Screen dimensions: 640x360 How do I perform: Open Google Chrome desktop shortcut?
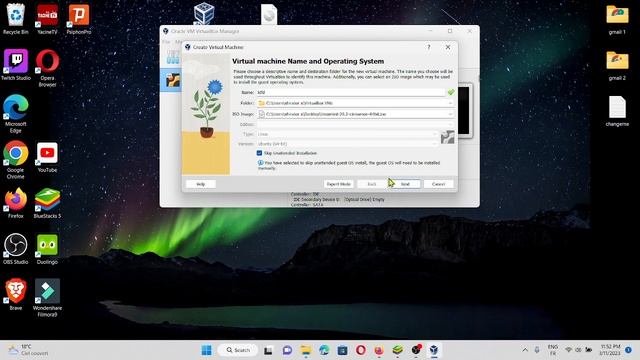[x=16, y=160]
